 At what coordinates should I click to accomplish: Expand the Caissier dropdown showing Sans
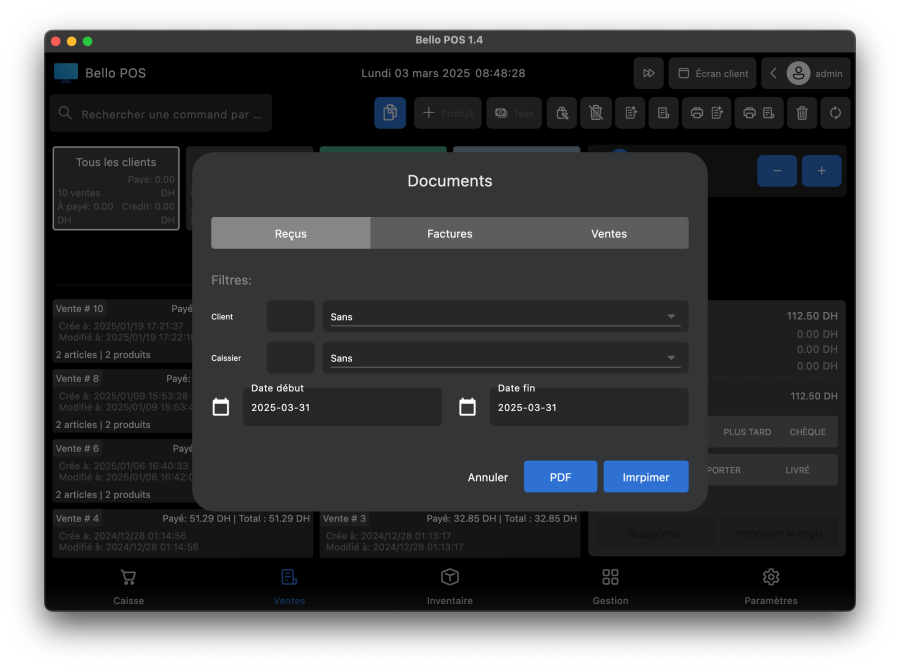tap(504, 358)
